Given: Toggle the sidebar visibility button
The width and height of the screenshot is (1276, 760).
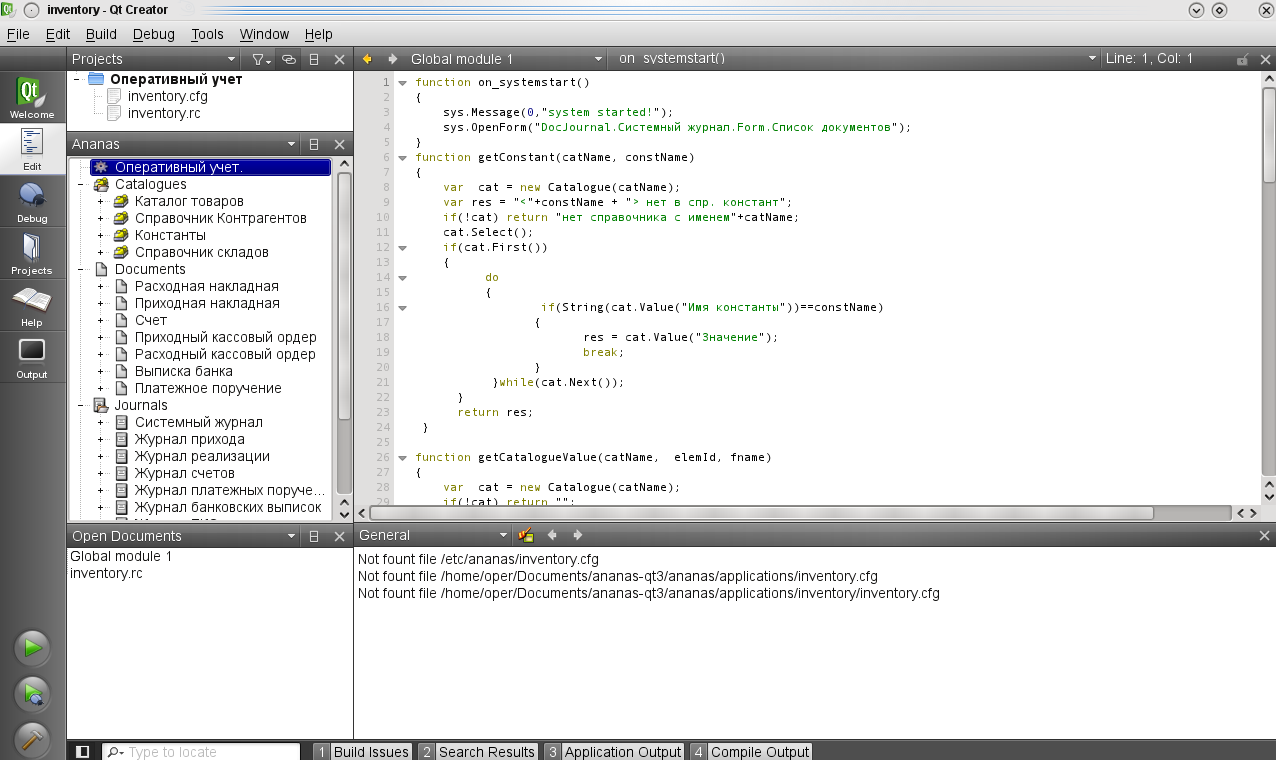Looking at the screenshot, I should (x=83, y=752).
